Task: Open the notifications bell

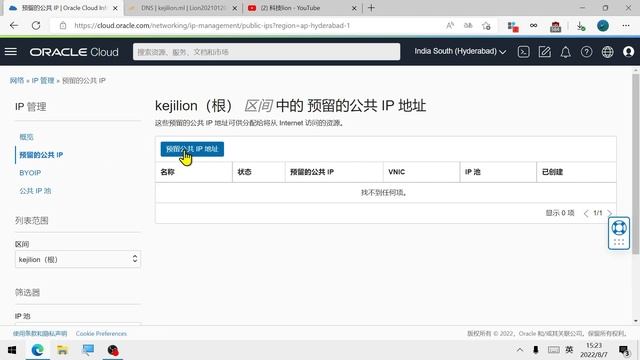Action: 565,52
